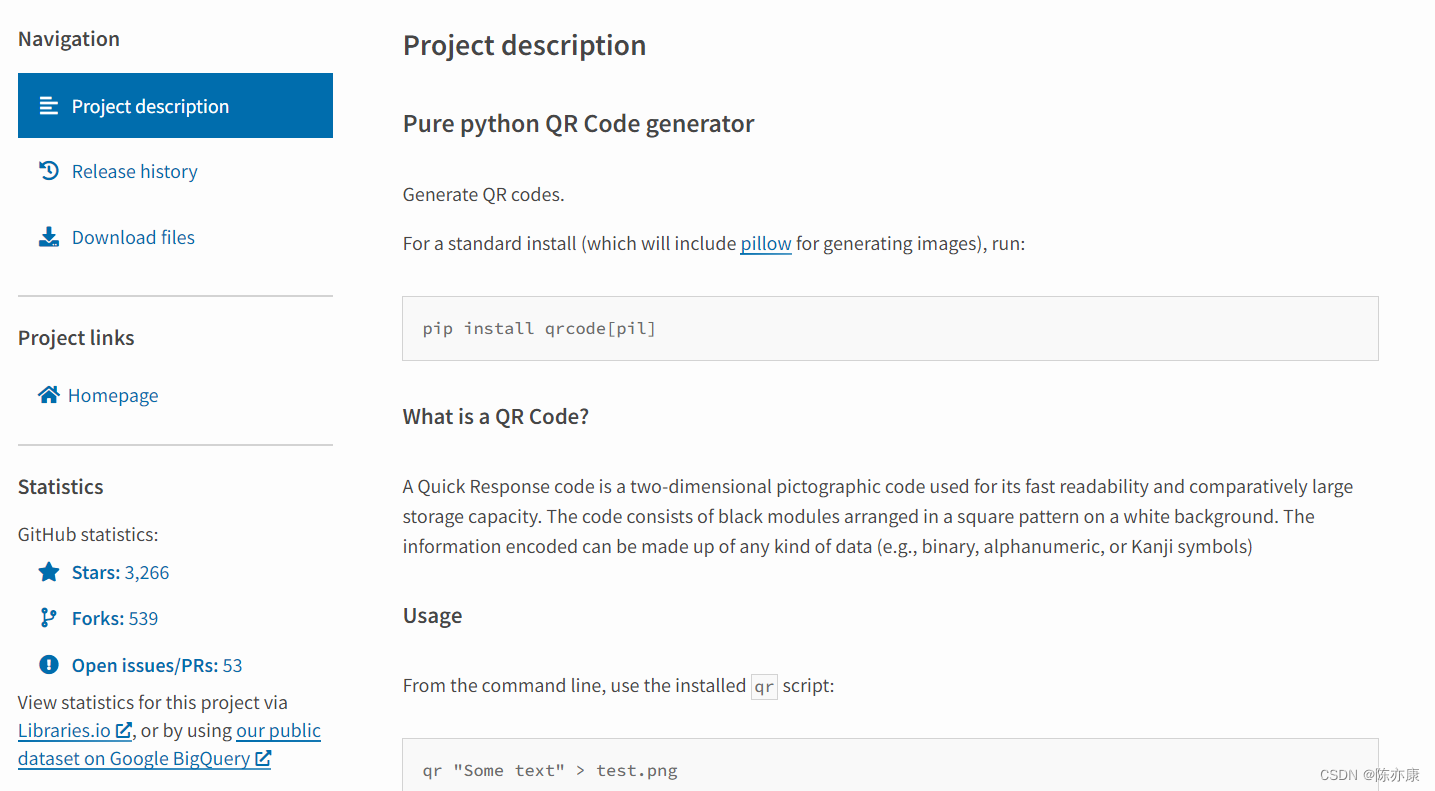Click the Forks branch icon
The height and width of the screenshot is (791, 1435).
point(48,618)
